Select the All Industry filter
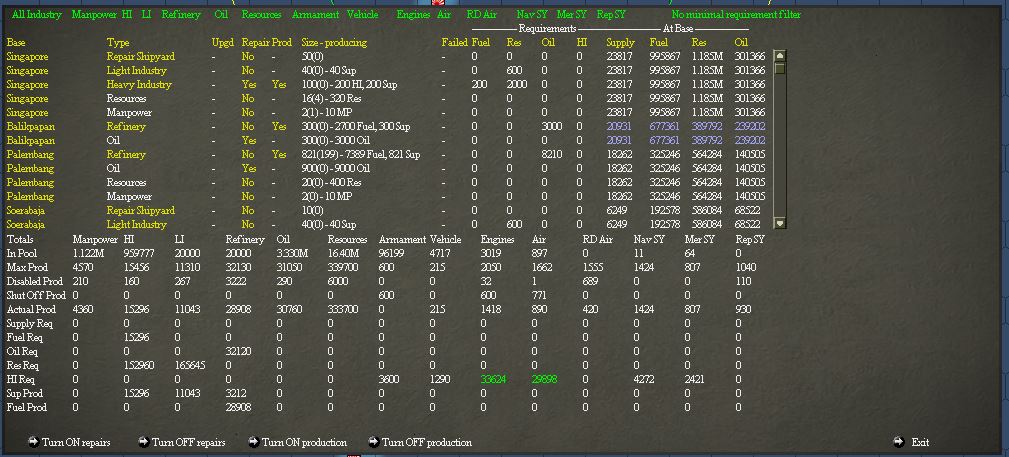 click(36, 14)
